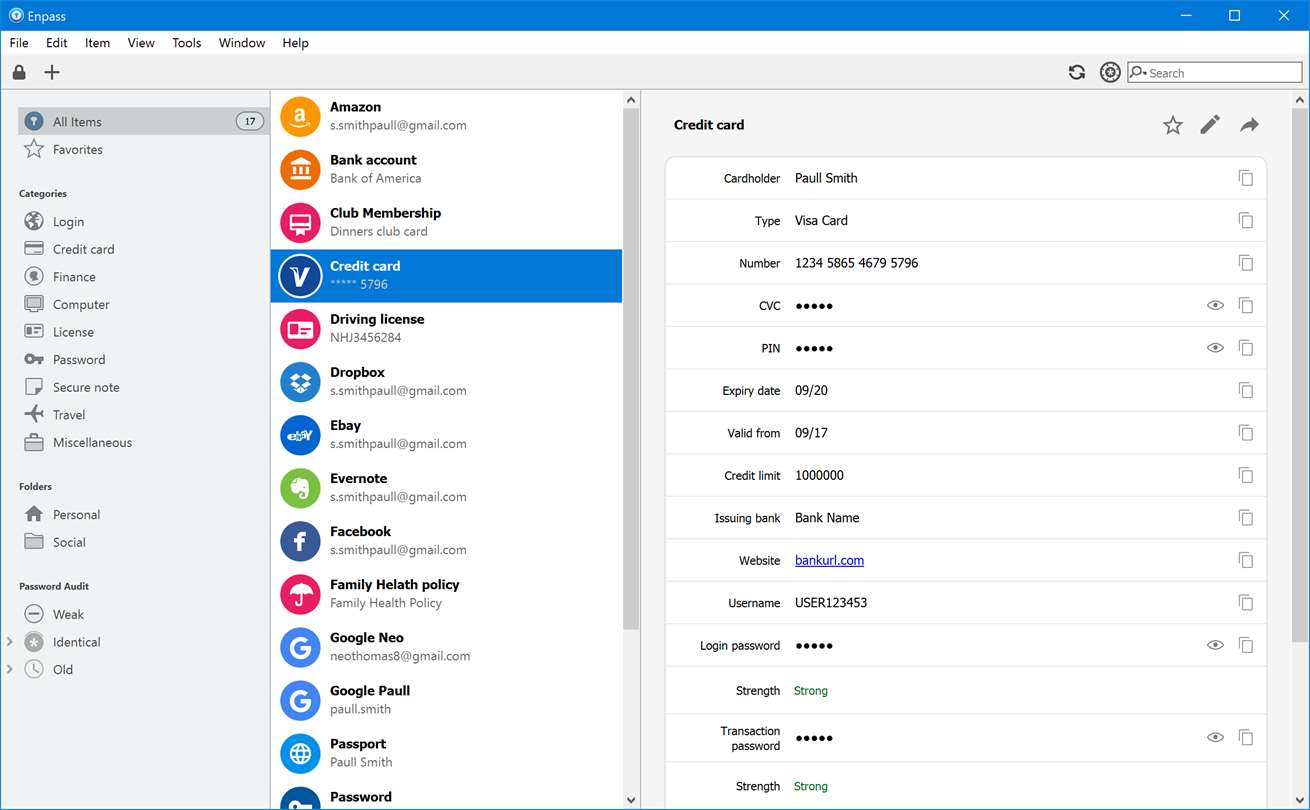Open the Window menu
The height and width of the screenshot is (810, 1310).
pyautogui.click(x=242, y=43)
